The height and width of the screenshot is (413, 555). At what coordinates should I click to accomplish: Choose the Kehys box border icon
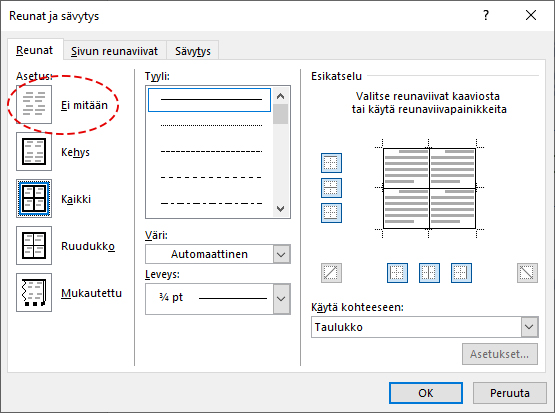[34, 151]
